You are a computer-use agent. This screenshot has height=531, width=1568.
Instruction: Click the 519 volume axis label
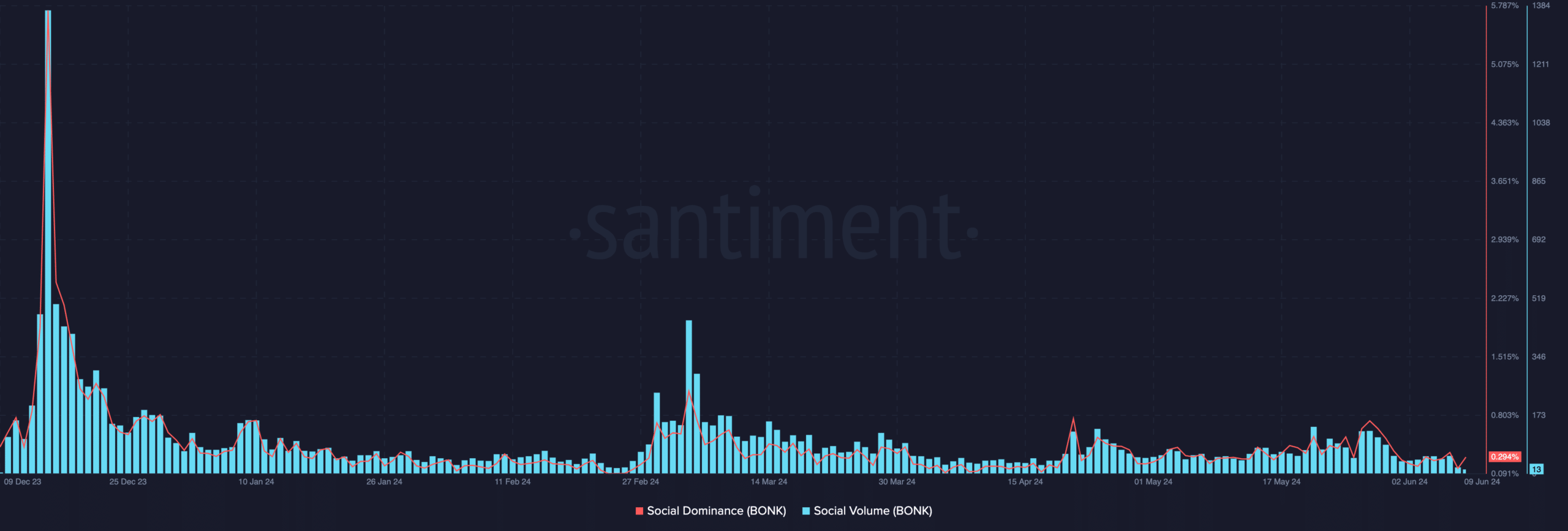tap(1539, 298)
